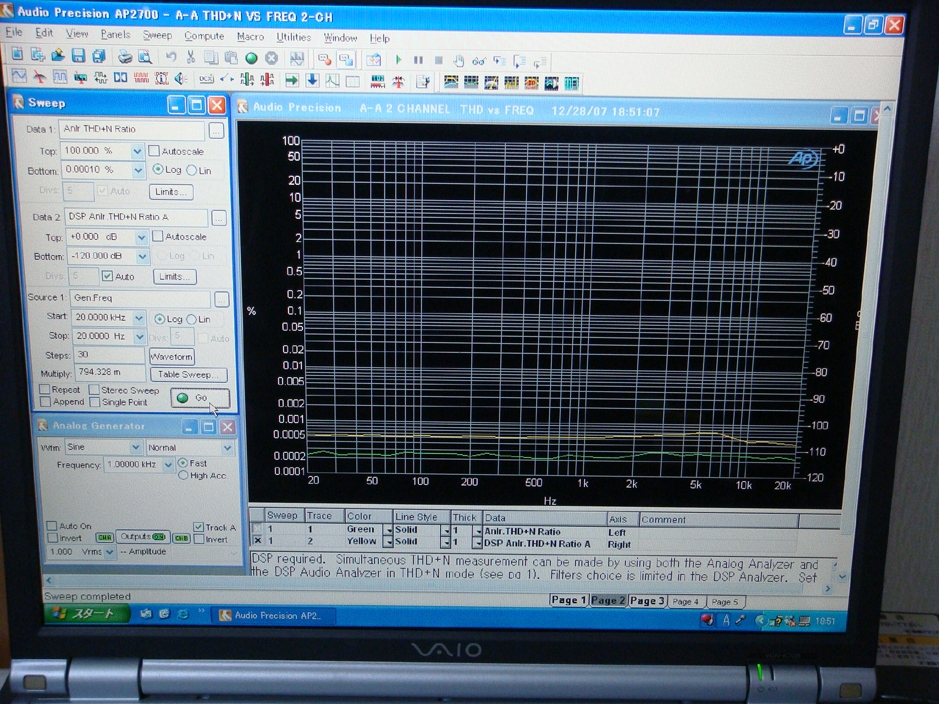Click the glasses watch icon
The height and width of the screenshot is (704, 939).
pos(478,61)
